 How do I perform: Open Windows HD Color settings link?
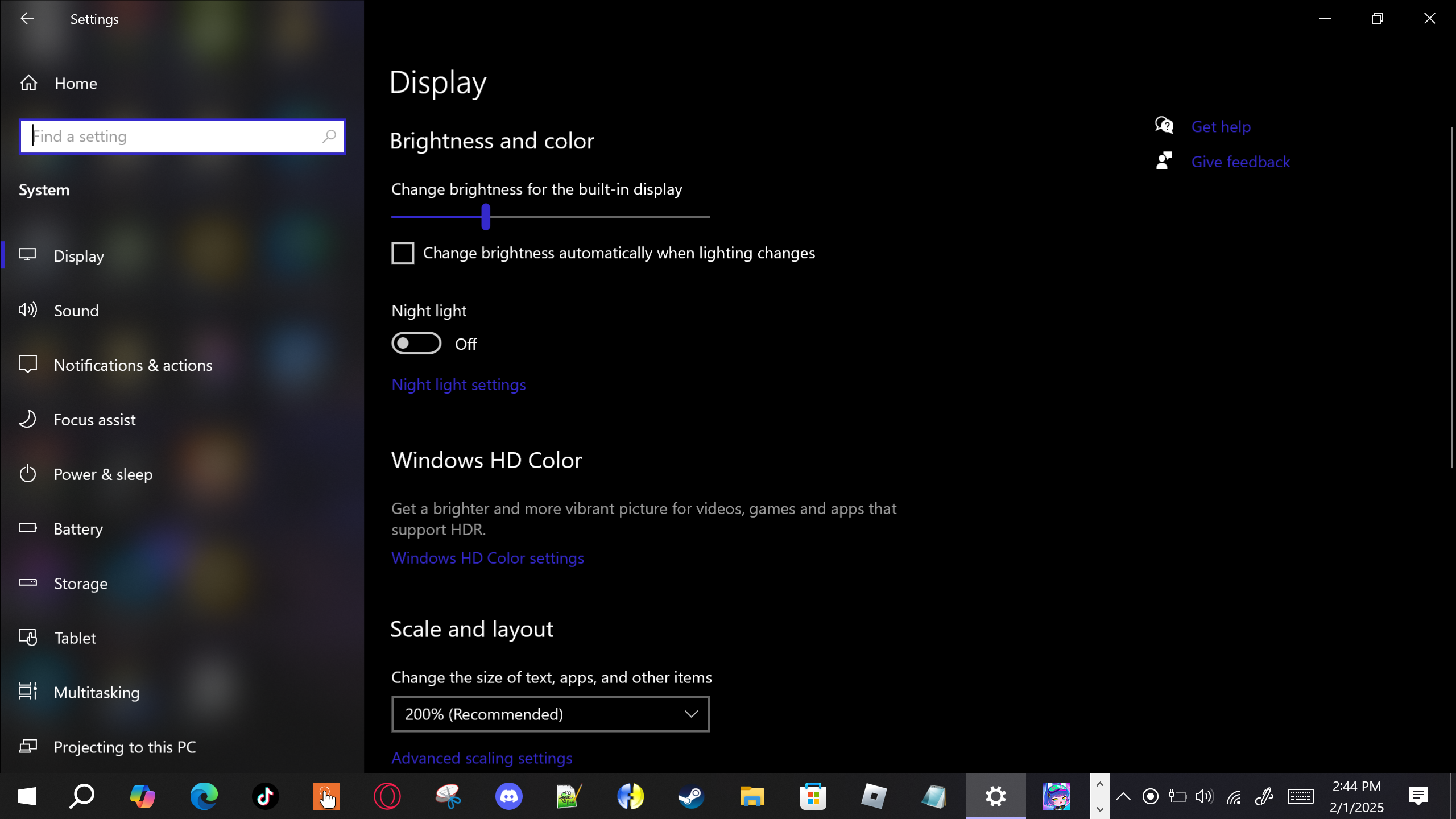pyautogui.click(x=487, y=558)
